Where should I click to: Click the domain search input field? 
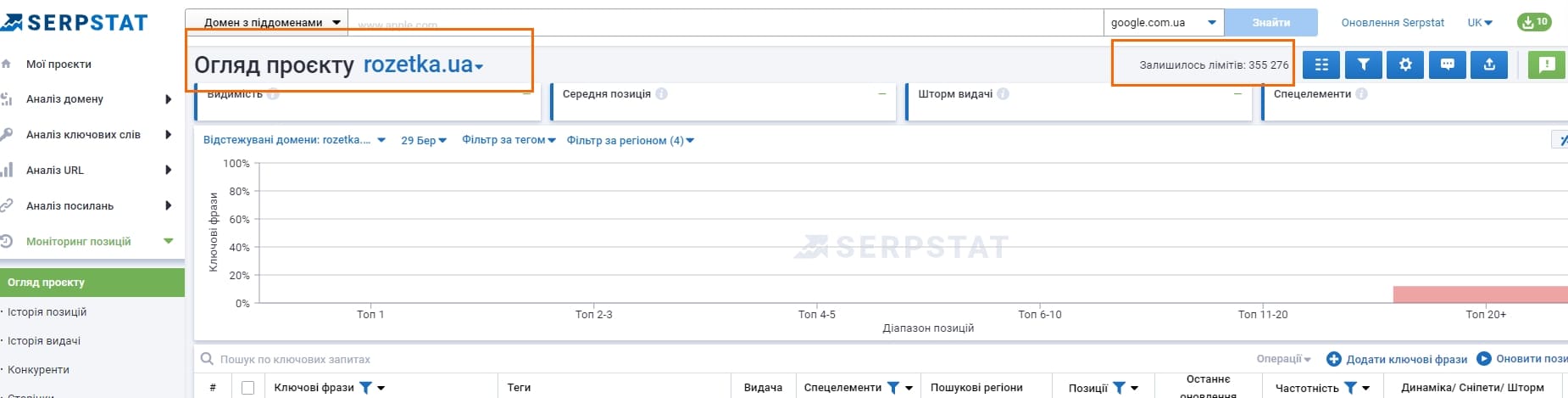click(726, 23)
